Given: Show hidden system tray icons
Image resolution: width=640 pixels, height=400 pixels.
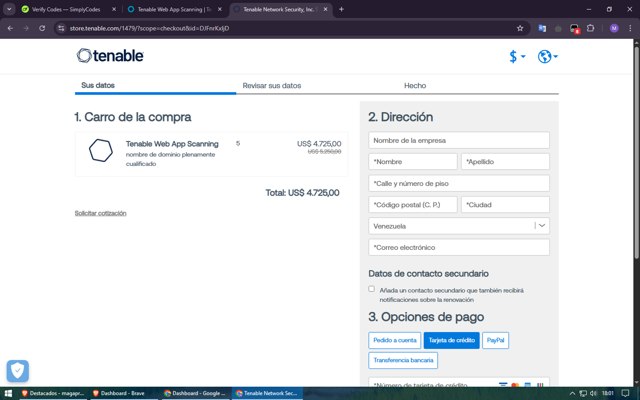Looking at the screenshot, I should pyautogui.click(x=572, y=393).
